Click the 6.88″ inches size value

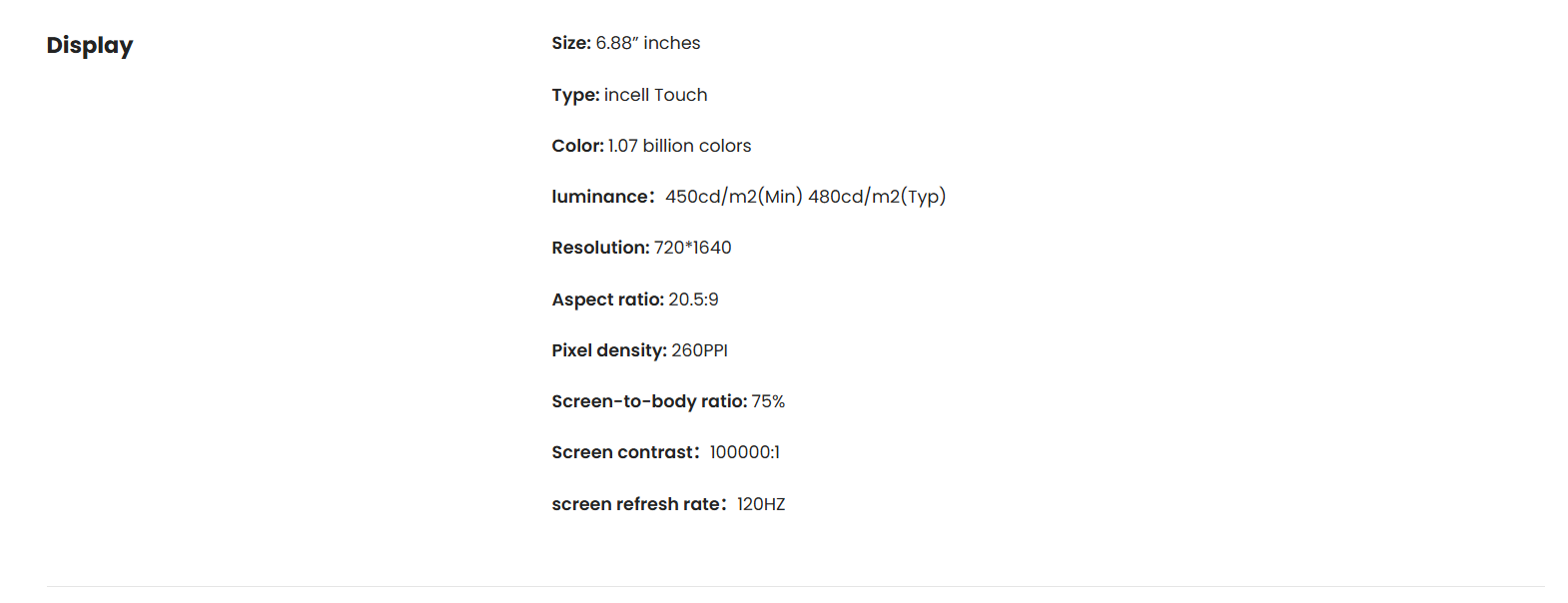tap(648, 43)
